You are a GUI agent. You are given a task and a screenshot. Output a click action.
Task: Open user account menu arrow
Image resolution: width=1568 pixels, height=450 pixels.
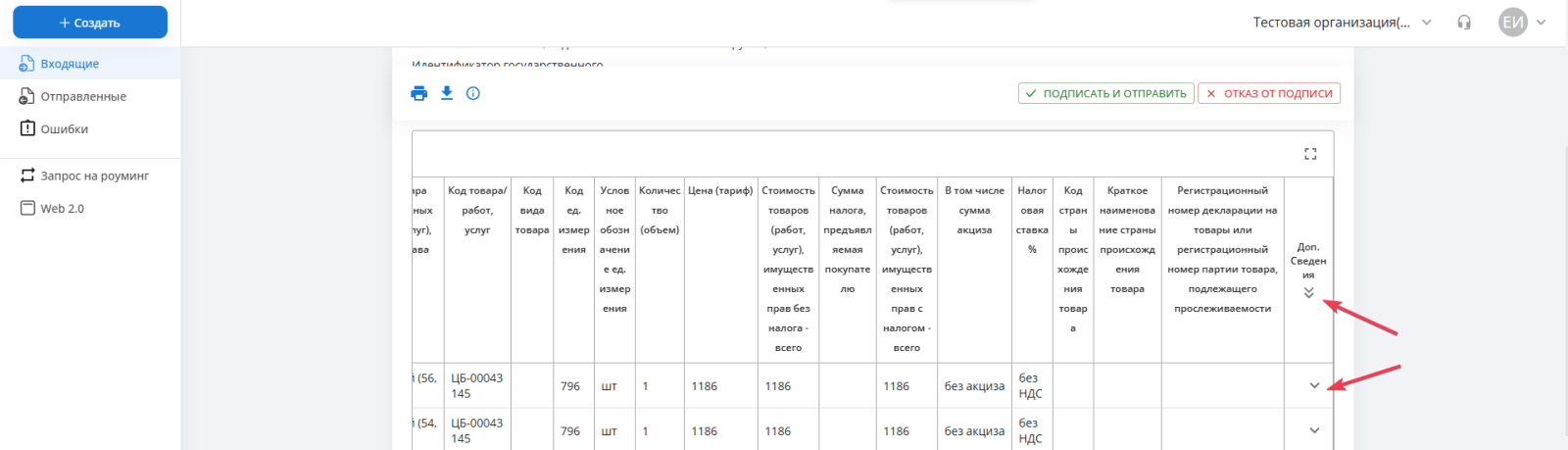pyautogui.click(x=1542, y=23)
